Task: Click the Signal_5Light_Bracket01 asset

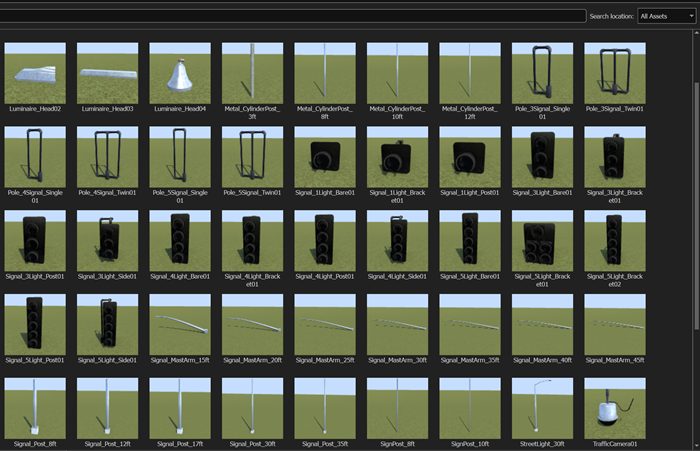Action: 542,241
